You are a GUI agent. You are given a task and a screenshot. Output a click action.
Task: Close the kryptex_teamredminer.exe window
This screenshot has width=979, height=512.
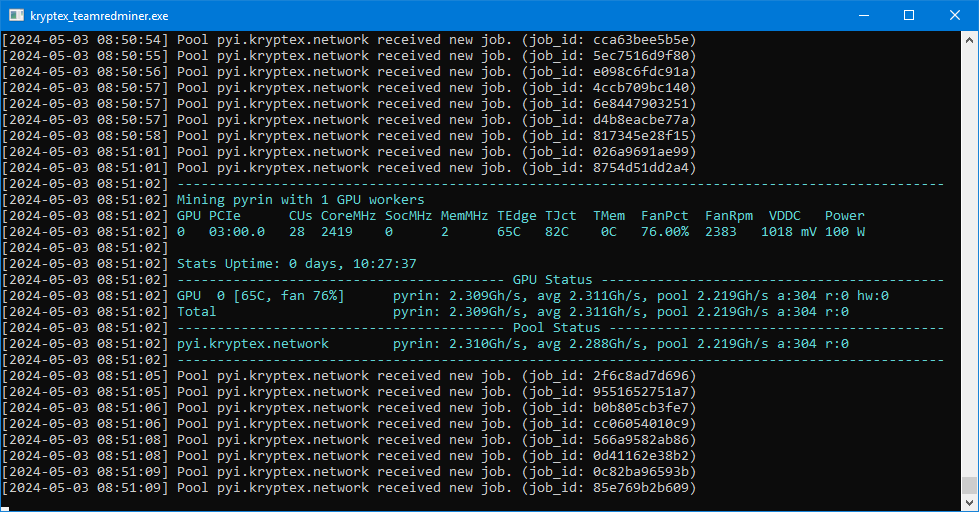point(955,15)
